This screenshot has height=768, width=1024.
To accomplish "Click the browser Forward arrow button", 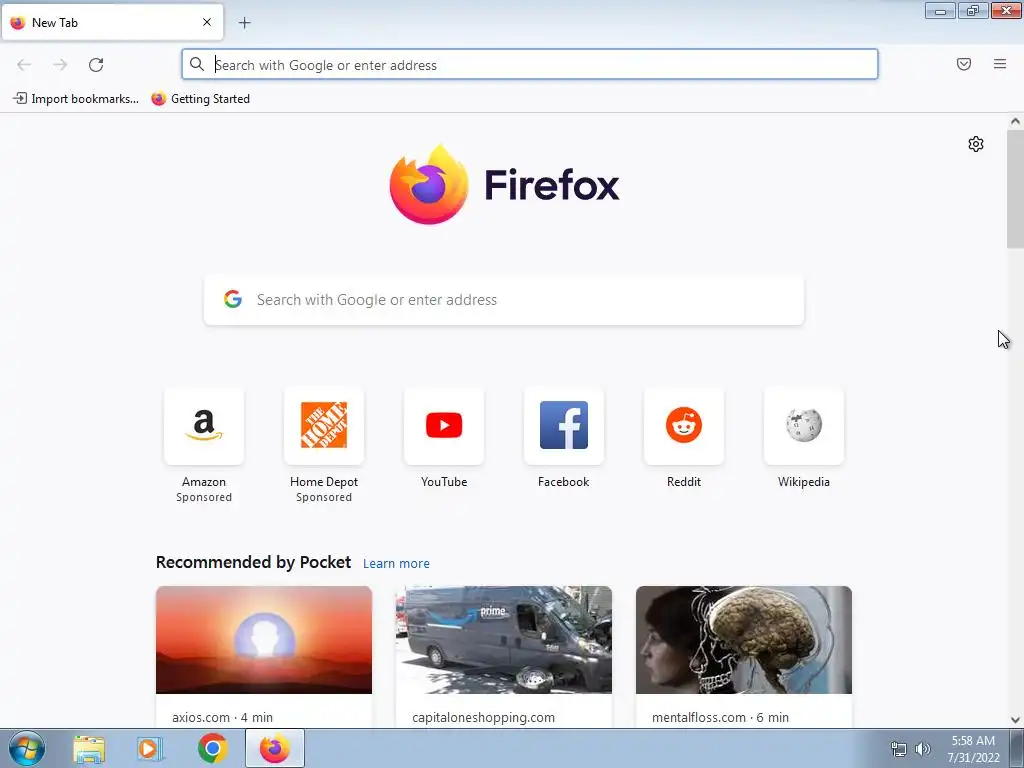I will [x=60, y=65].
